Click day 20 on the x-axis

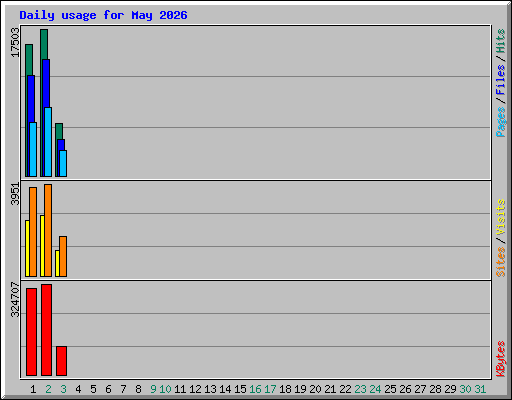pyautogui.click(x=315, y=389)
